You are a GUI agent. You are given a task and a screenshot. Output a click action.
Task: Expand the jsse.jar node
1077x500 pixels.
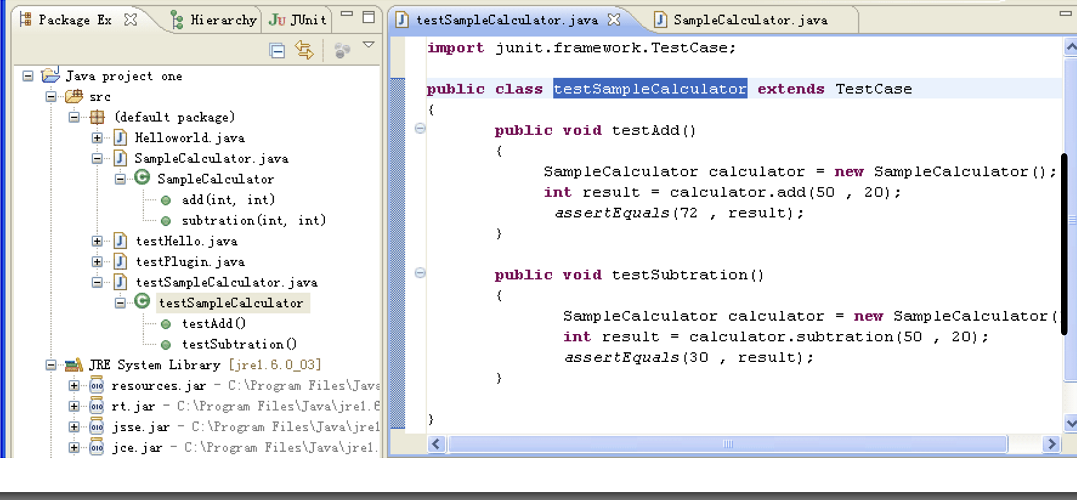click(x=74, y=427)
